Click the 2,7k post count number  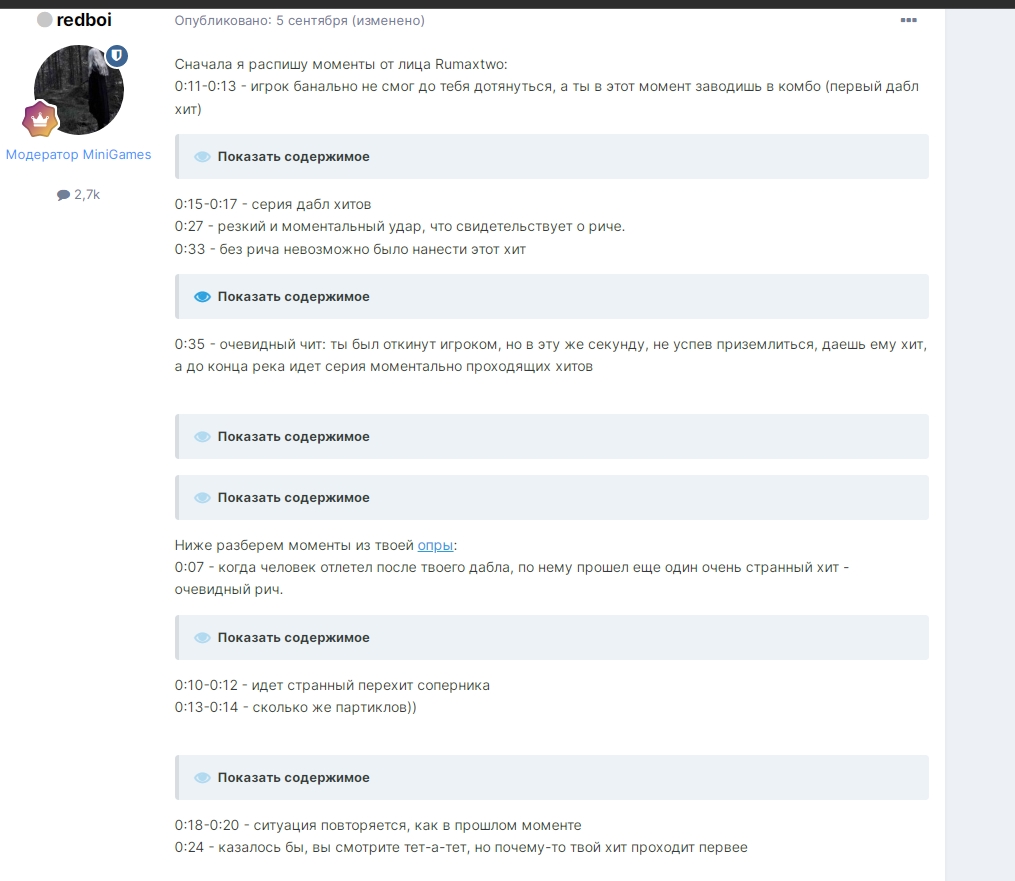(x=87, y=195)
